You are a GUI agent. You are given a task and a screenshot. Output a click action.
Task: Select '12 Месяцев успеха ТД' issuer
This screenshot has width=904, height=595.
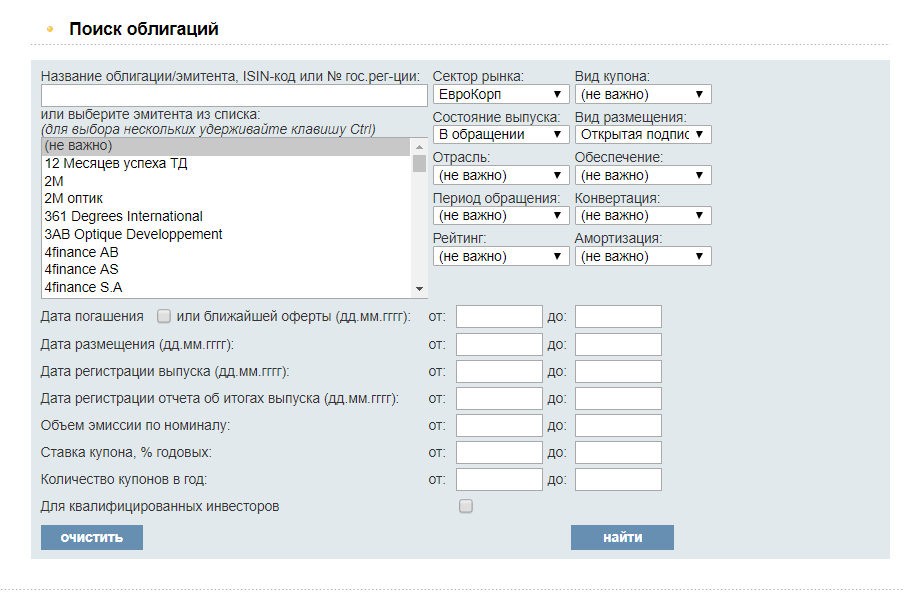pyautogui.click(x=116, y=163)
